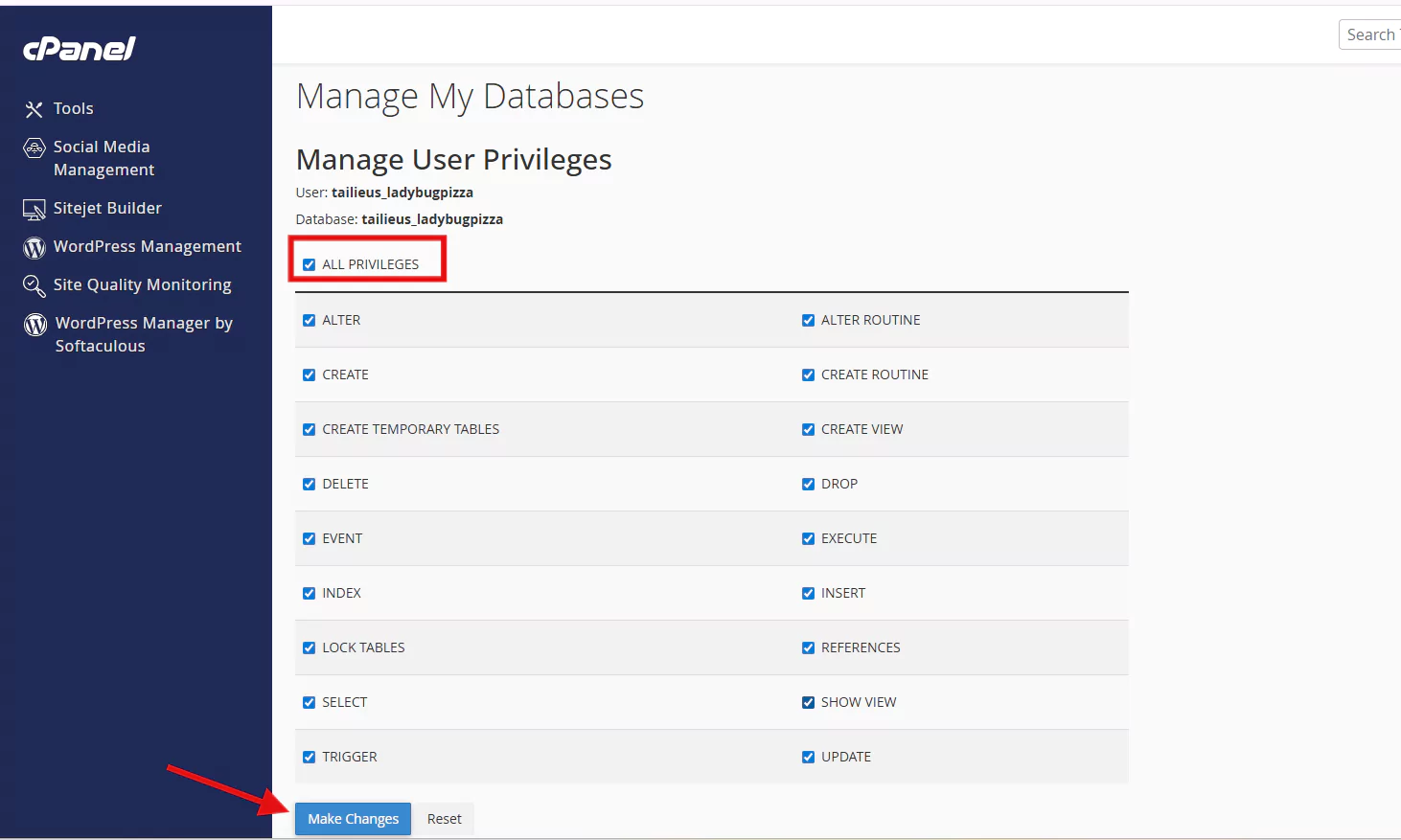
Task: Click the Sitejet Builder icon
Action: (x=34, y=209)
